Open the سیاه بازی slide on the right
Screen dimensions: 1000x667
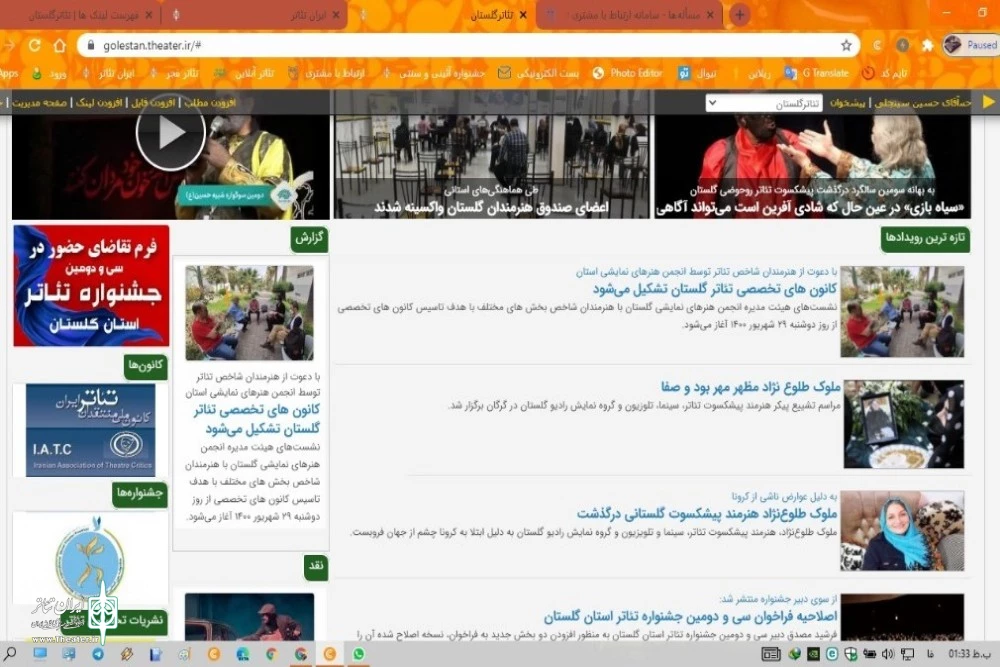[812, 166]
